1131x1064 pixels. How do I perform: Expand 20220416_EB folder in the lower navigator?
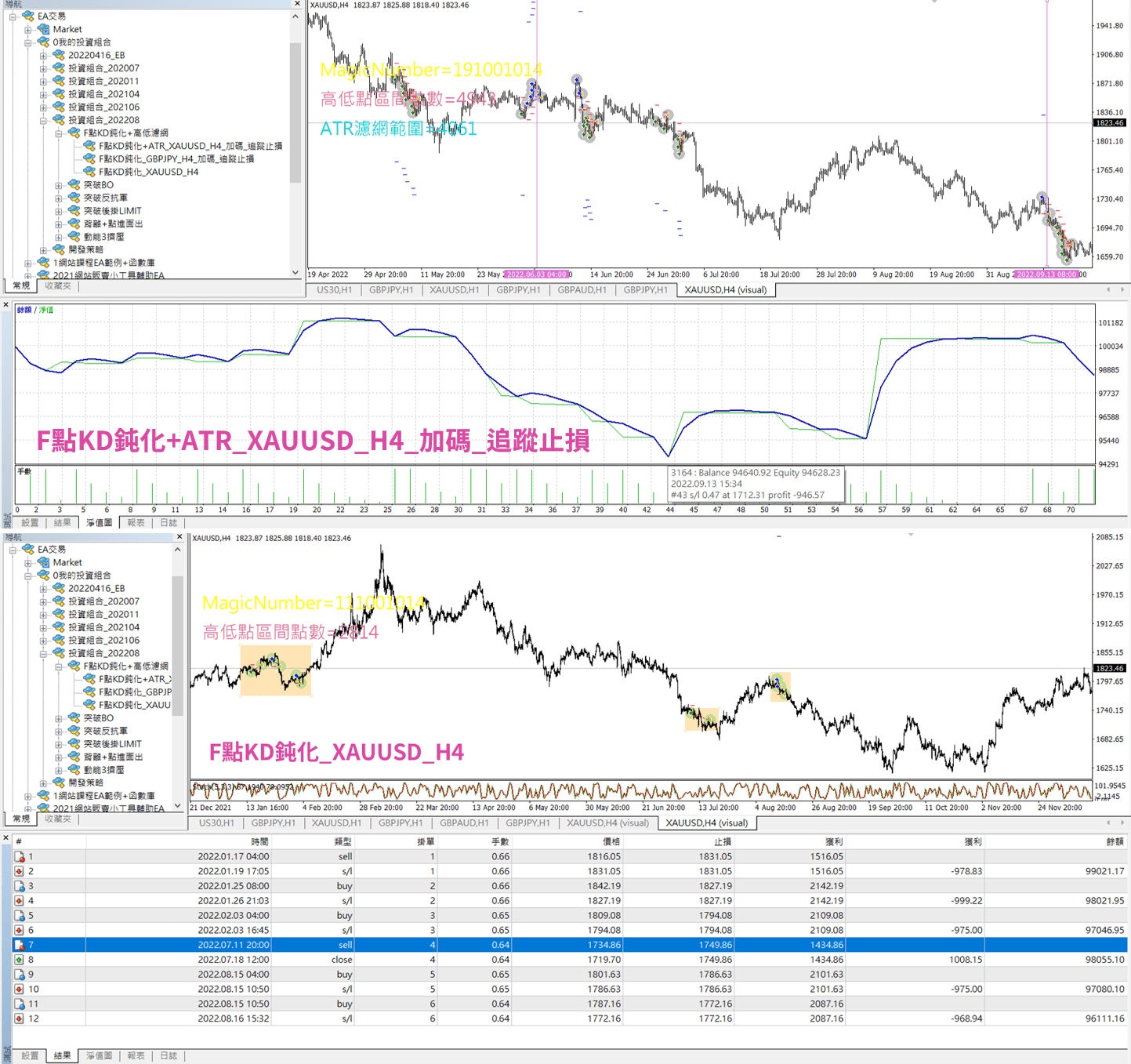click(x=44, y=588)
